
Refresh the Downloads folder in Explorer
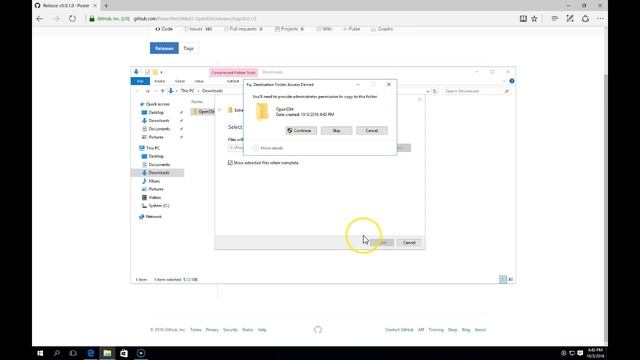point(435,91)
